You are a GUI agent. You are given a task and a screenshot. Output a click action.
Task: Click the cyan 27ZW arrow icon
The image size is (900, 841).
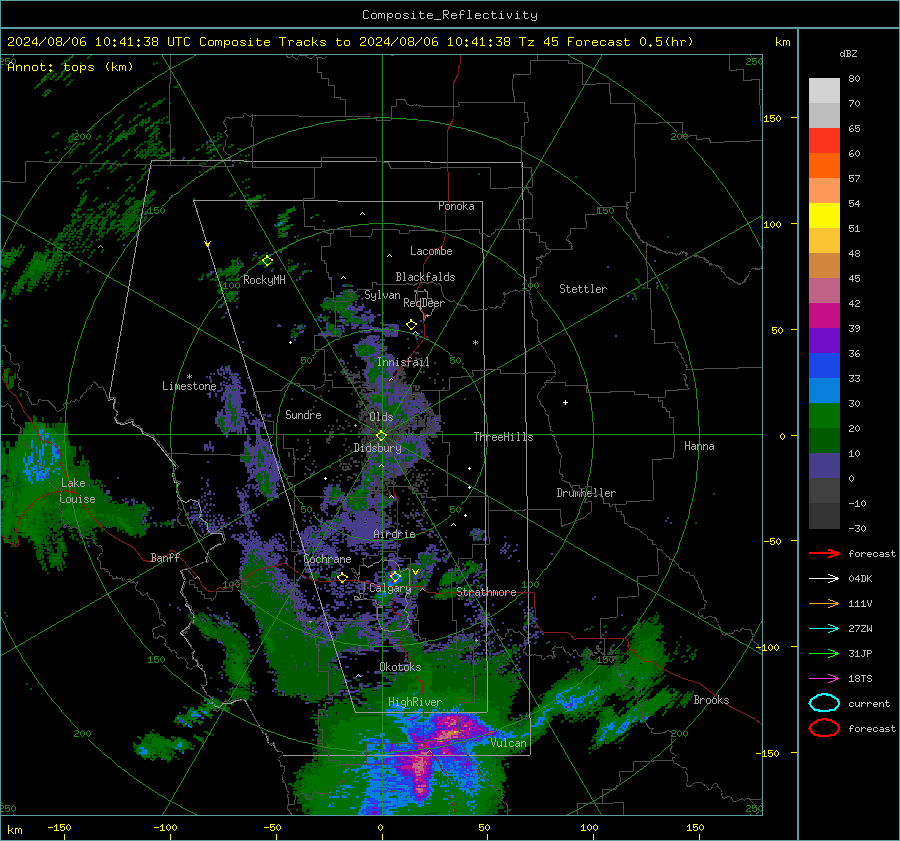click(824, 629)
